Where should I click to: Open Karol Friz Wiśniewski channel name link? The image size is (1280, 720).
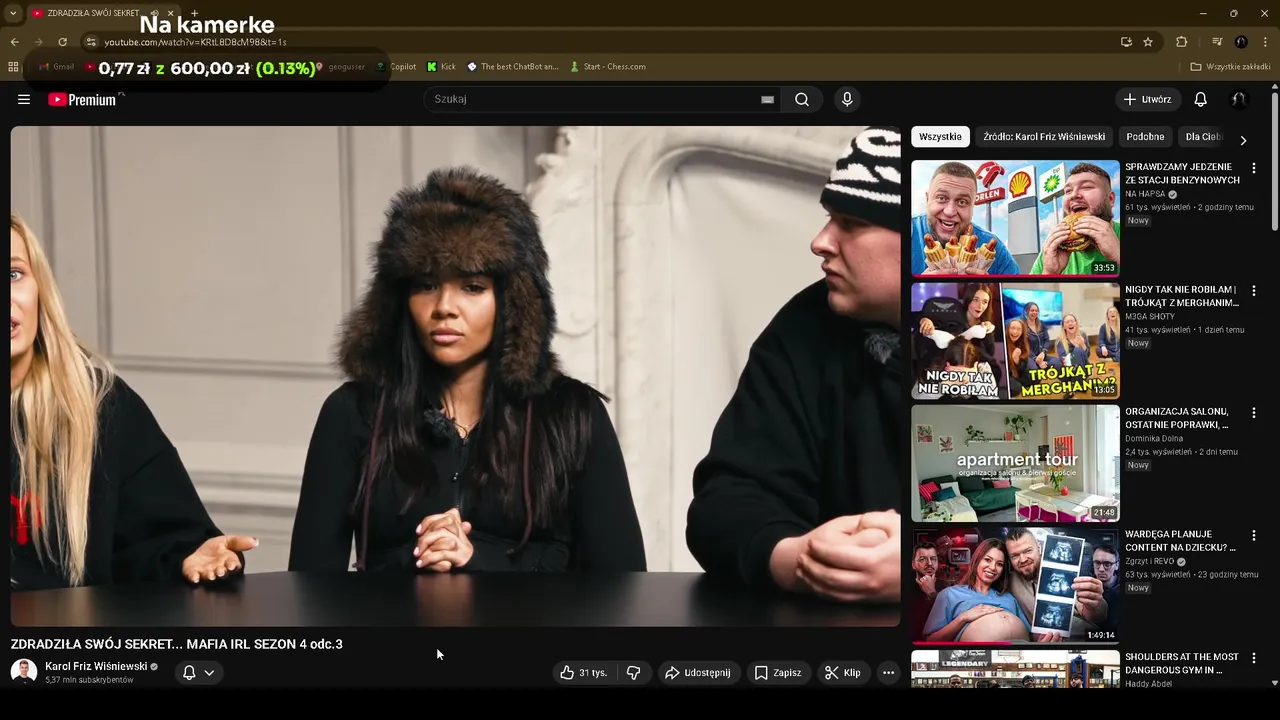[96, 666]
